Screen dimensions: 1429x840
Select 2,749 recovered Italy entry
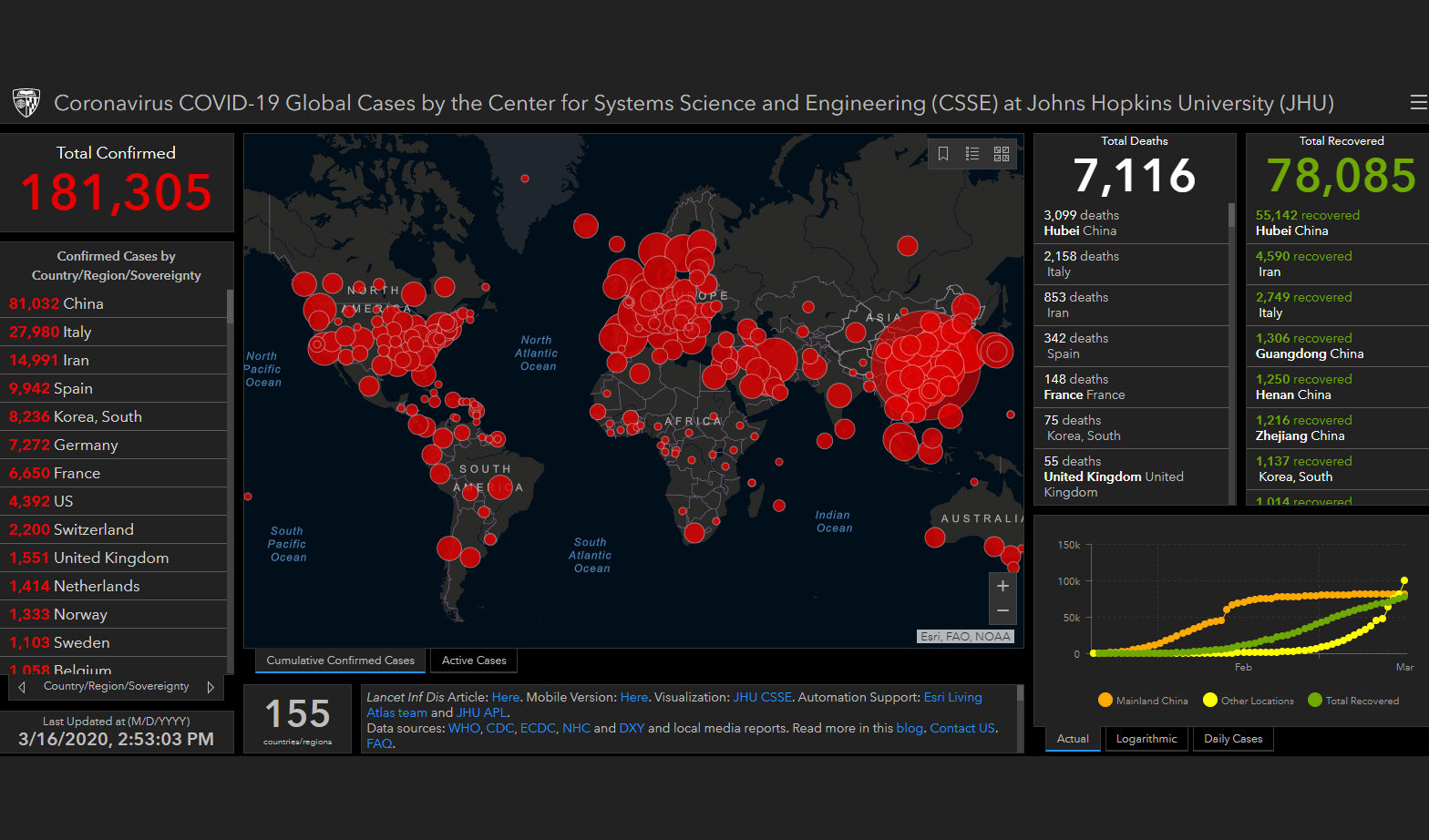click(x=1337, y=305)
